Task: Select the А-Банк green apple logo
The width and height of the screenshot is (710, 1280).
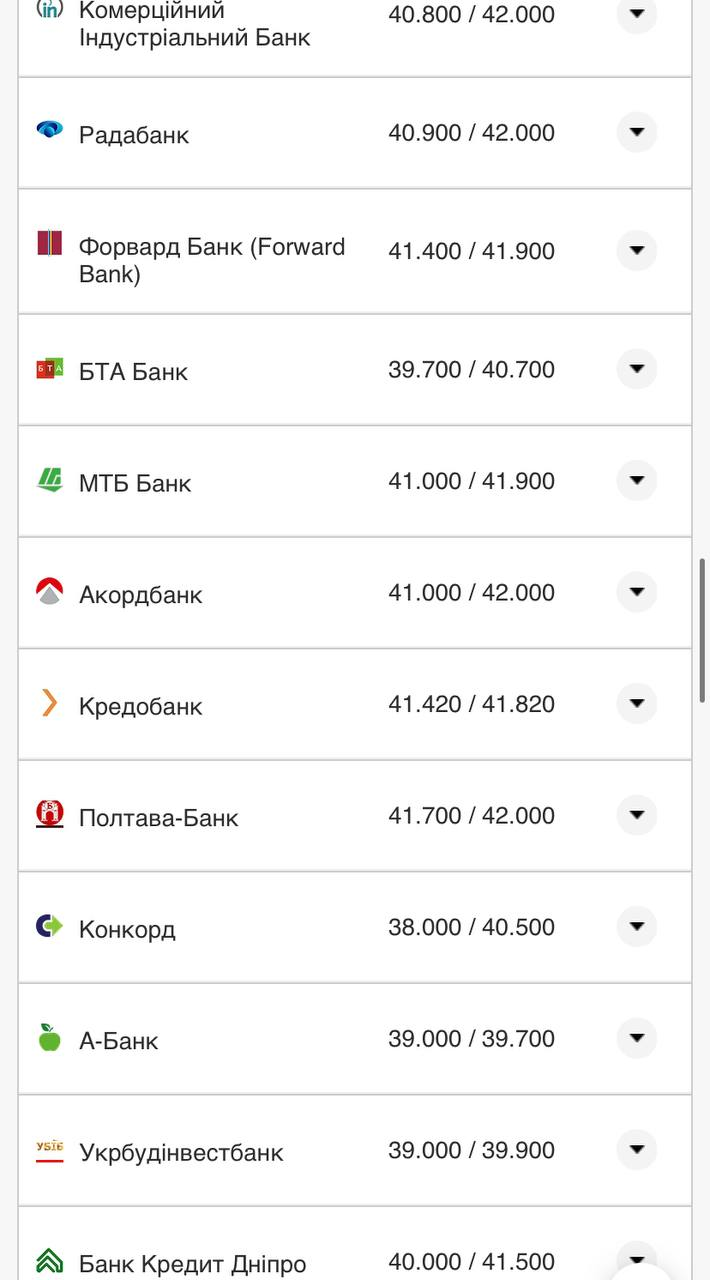Action: pos(51,1039)
